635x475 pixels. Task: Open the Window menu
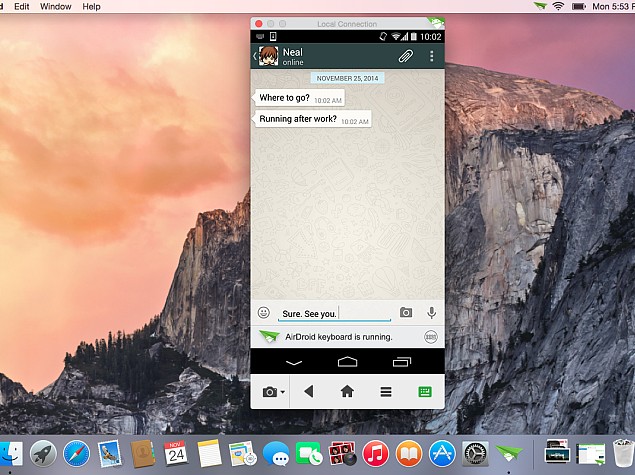coord(55,7)
